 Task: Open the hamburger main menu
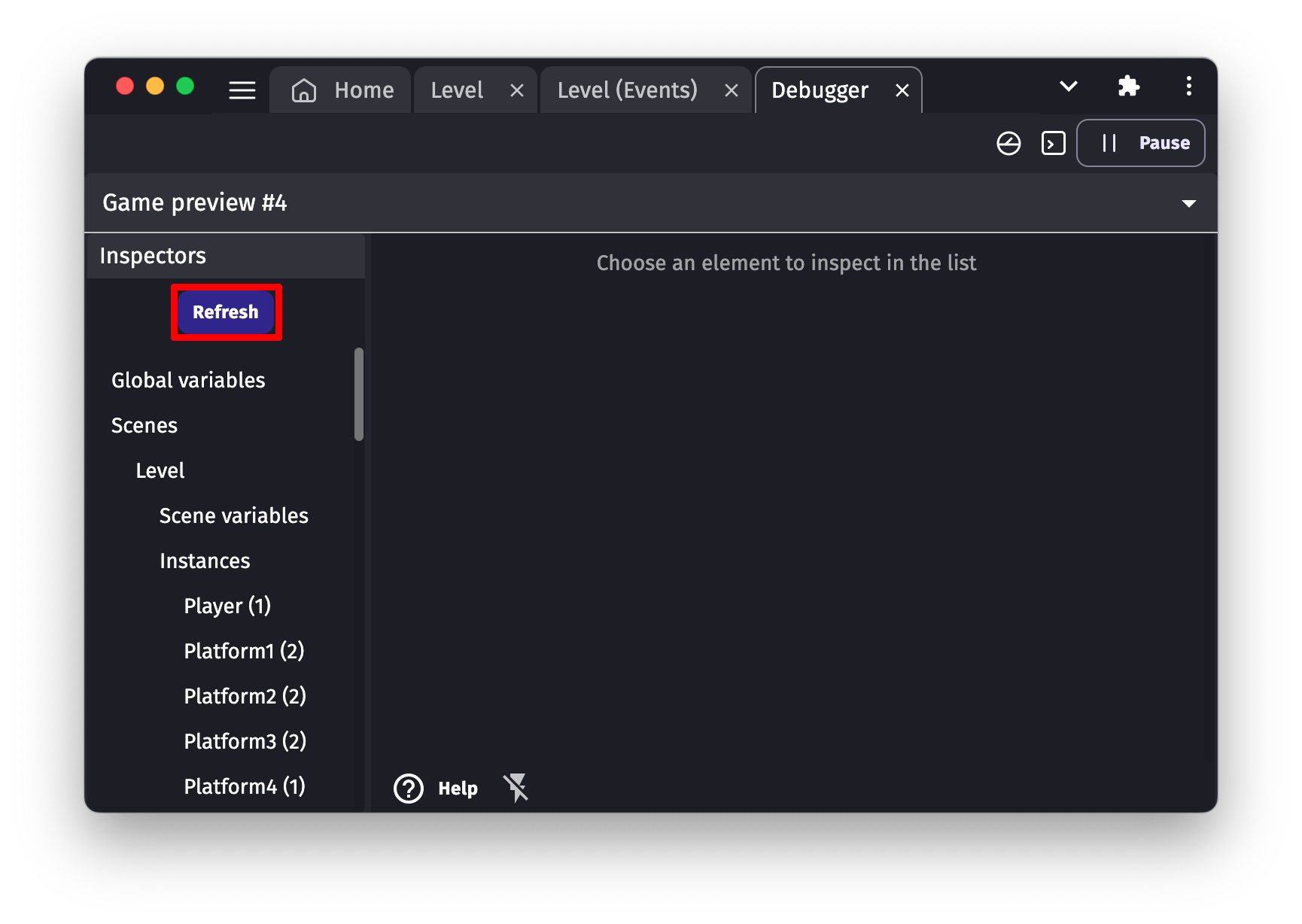click(242, 90)
